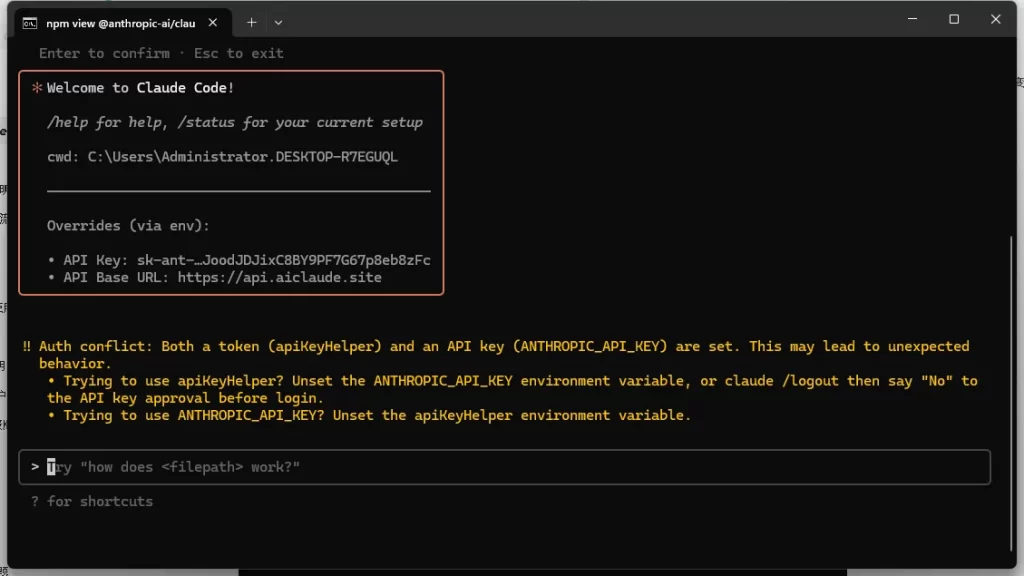Viewport: 1024px width, 576px height.
Task: Minimize the terminal window
Action: (x=912, y=20)
